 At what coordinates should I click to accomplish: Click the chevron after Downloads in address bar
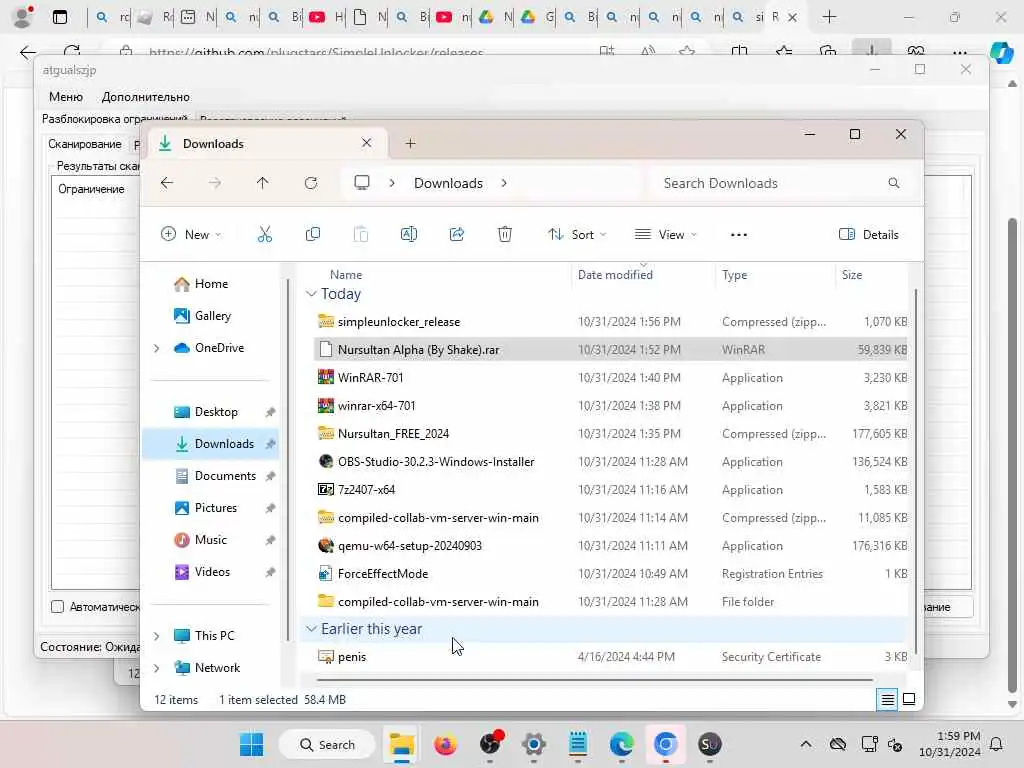(504, 184)
